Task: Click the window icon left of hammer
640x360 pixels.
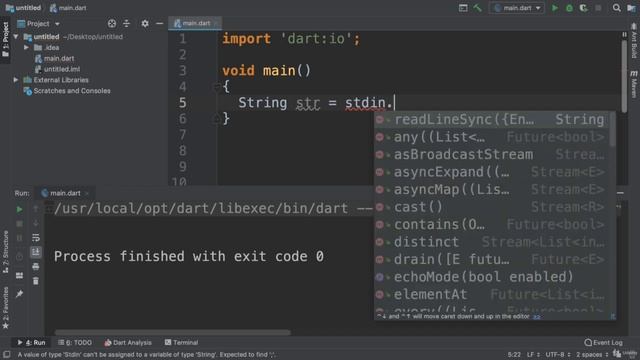Action: click(x=463, y=8)
